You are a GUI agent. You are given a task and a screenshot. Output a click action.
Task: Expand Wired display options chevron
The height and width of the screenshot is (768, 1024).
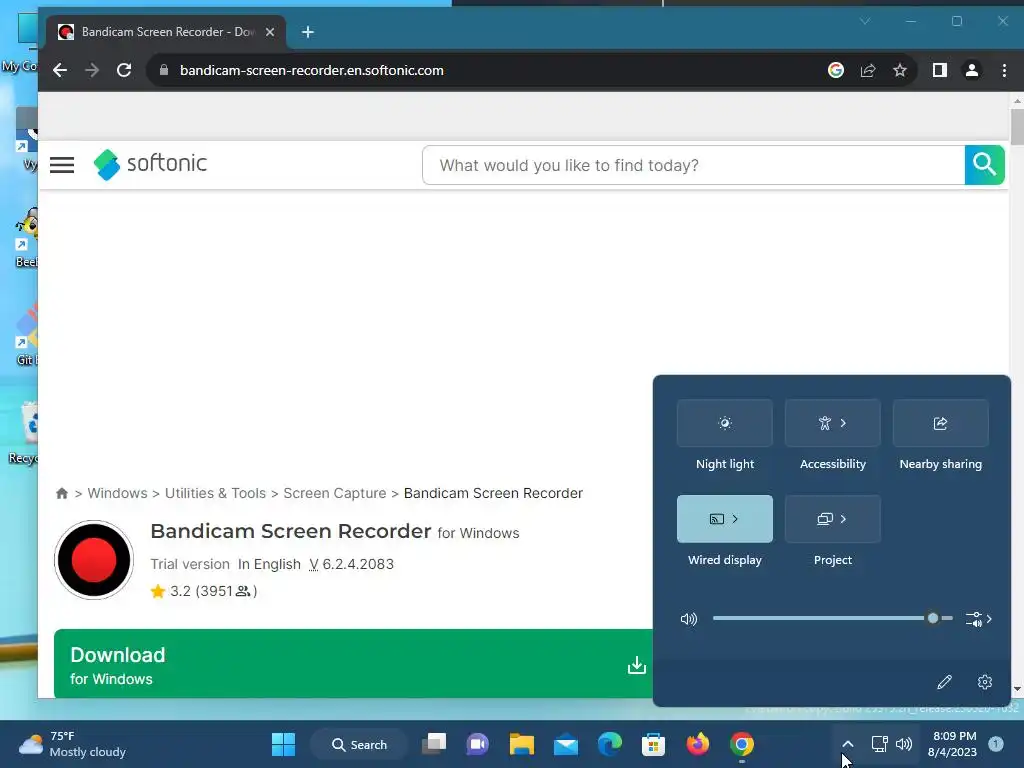(735, 519)
